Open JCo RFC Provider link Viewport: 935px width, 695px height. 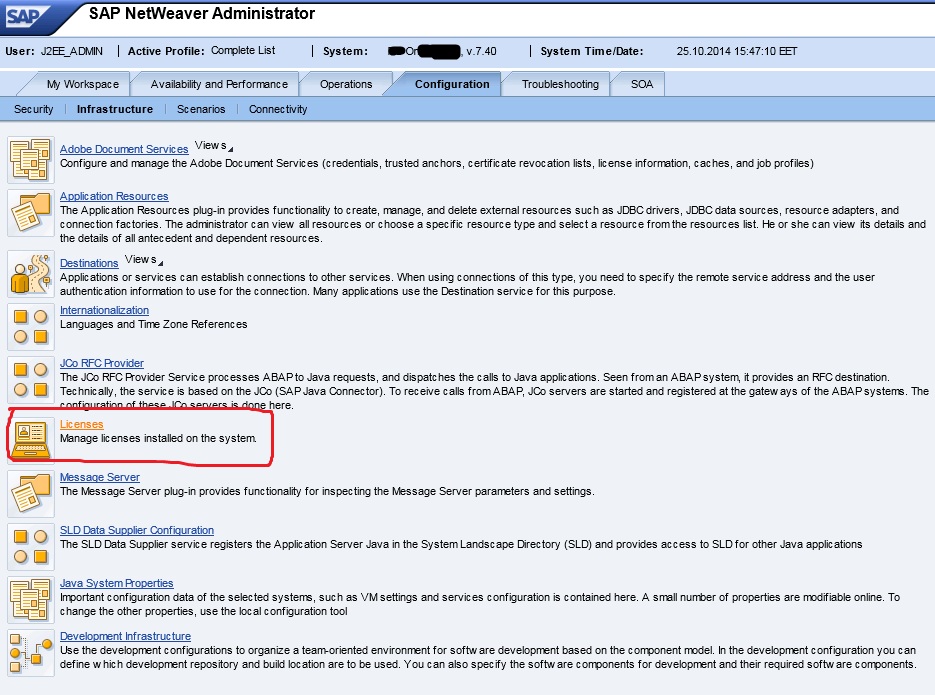[x=101, y=363]
